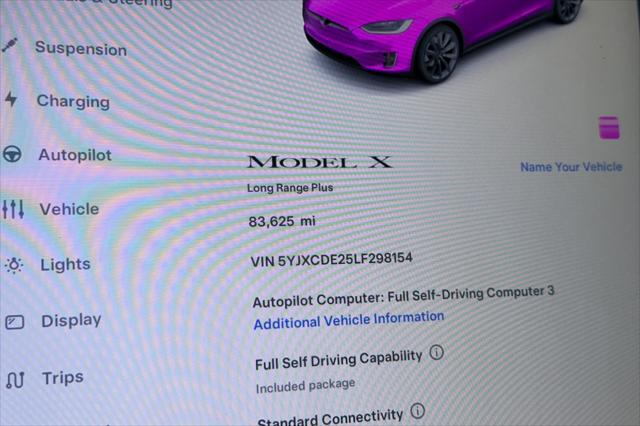
Task: Click the Charging lightning bolt icon
Action: coord(11,99)
